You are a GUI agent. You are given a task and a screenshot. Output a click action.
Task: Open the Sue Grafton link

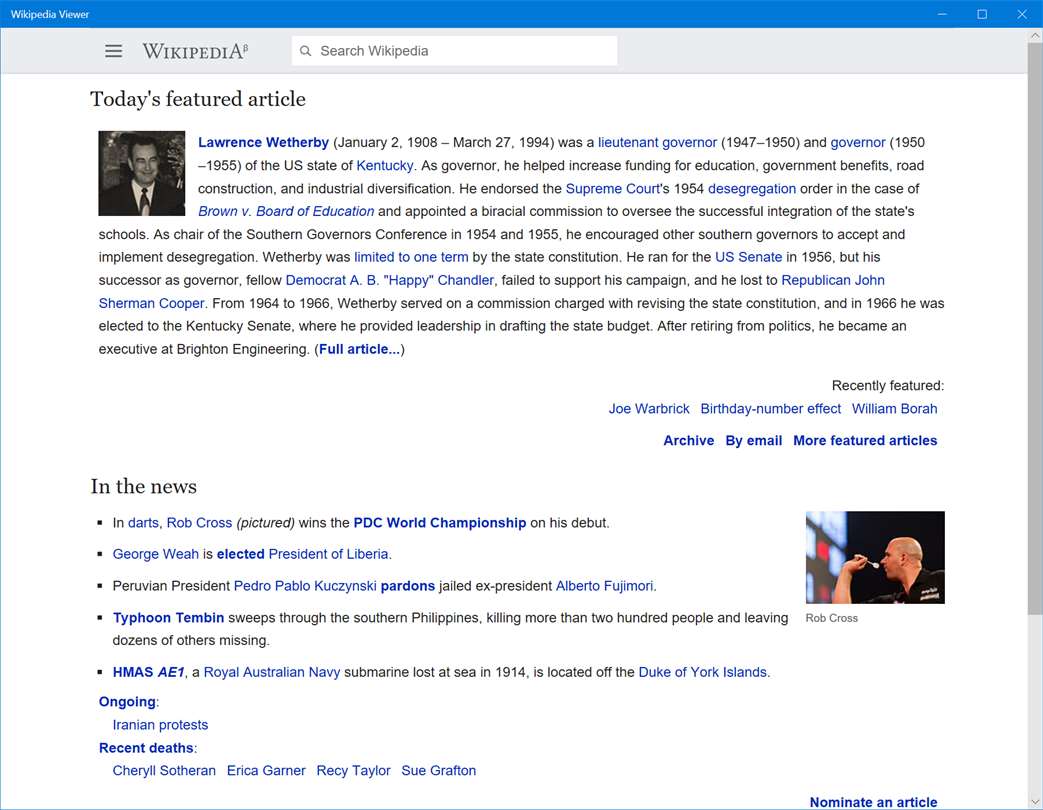[x=438, y=771]
